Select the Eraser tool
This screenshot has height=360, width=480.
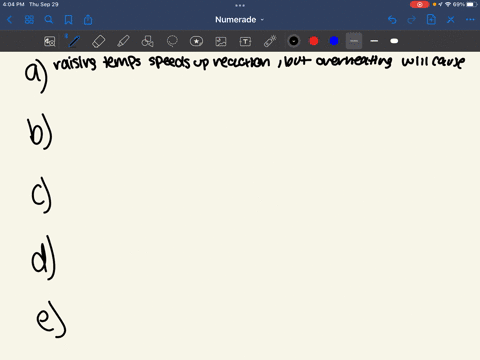98,41
